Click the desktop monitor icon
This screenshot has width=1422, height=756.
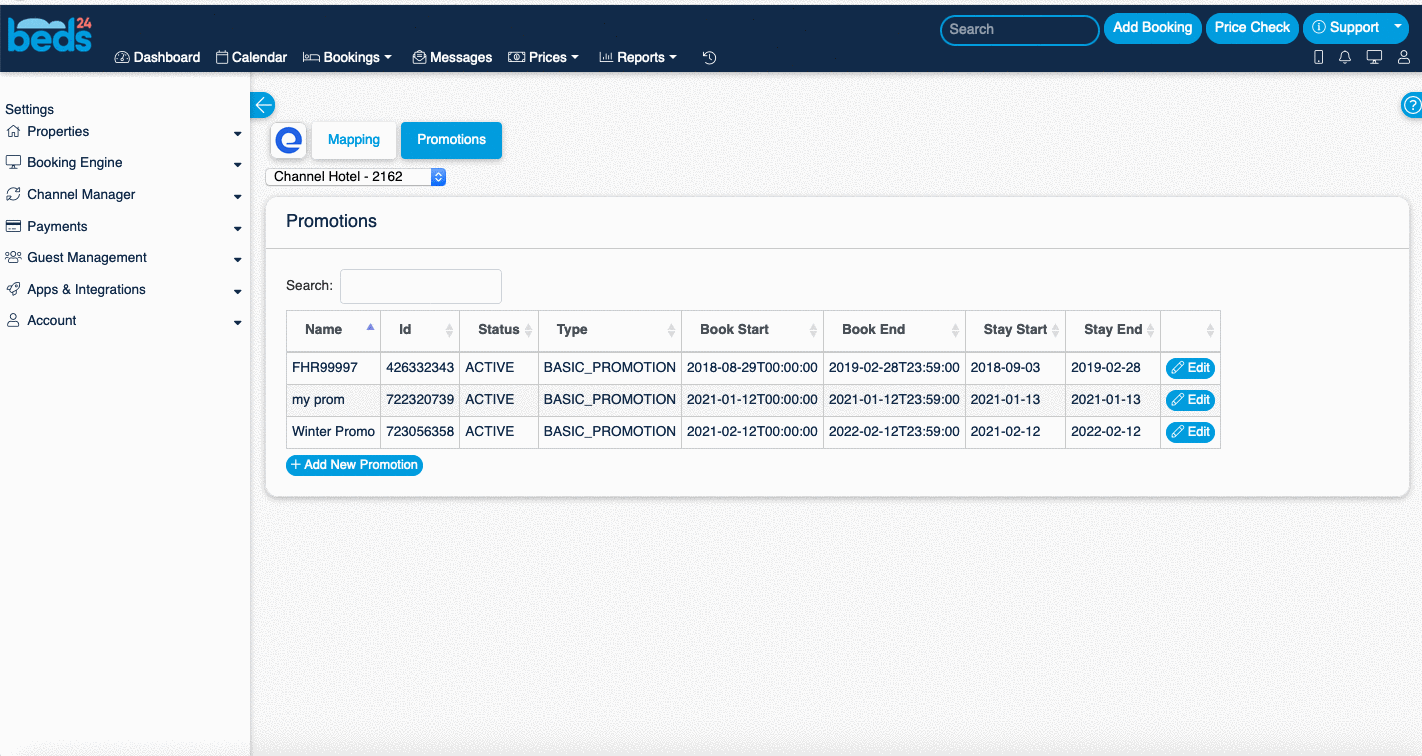(x=1375, y=58)
